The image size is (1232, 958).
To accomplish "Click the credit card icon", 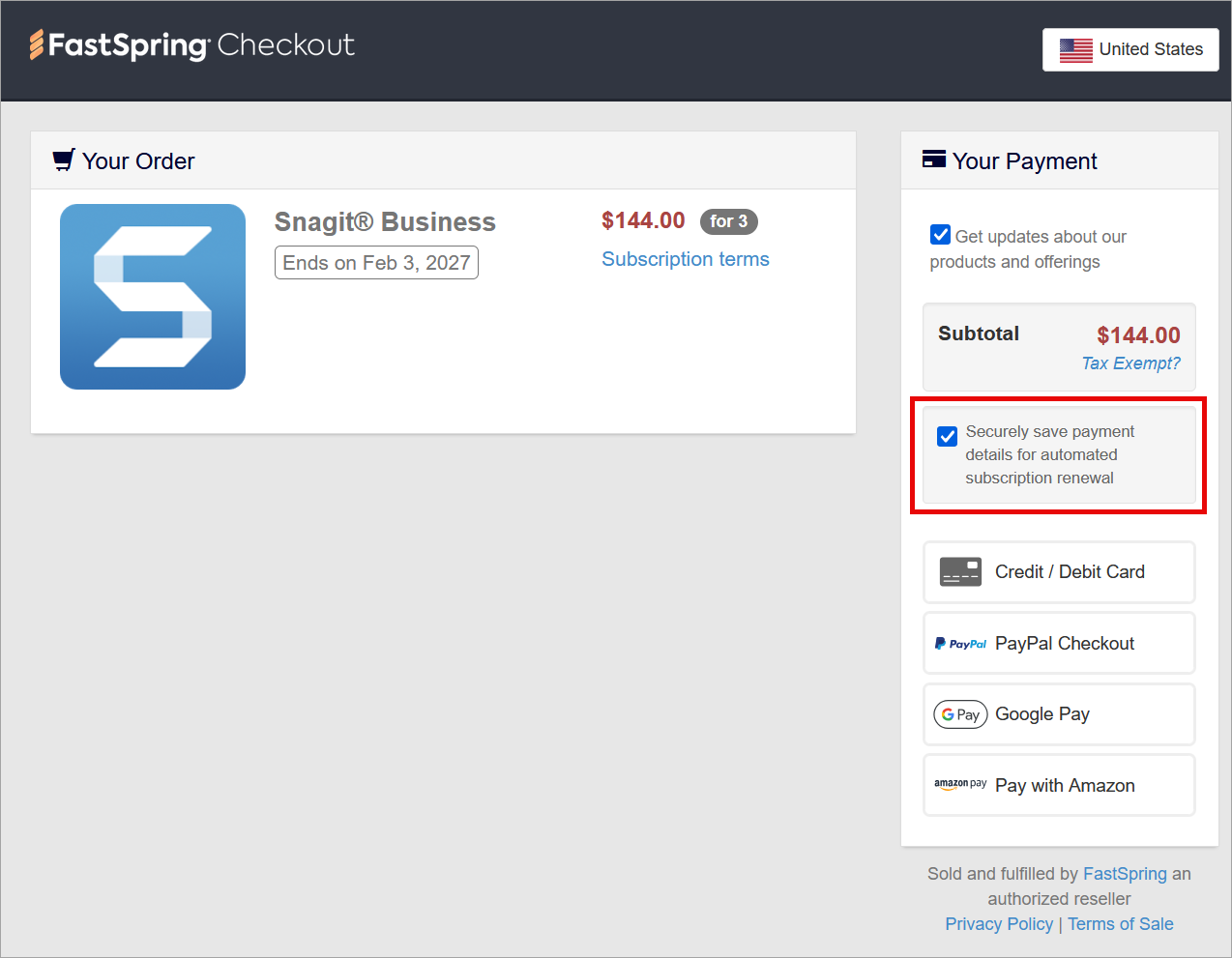I will coord(960,572).
